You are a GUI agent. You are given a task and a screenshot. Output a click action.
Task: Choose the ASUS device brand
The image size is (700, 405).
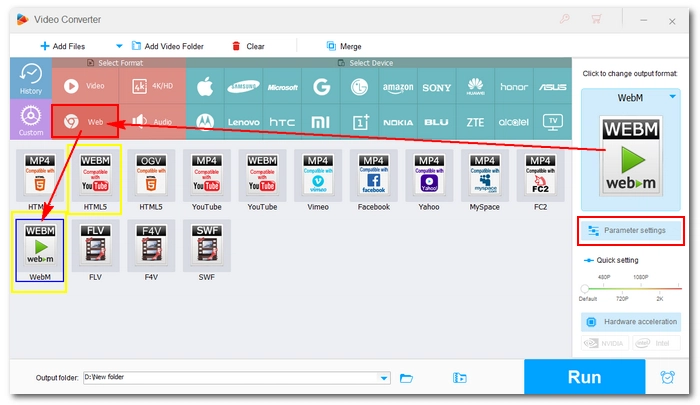[553, 87]
